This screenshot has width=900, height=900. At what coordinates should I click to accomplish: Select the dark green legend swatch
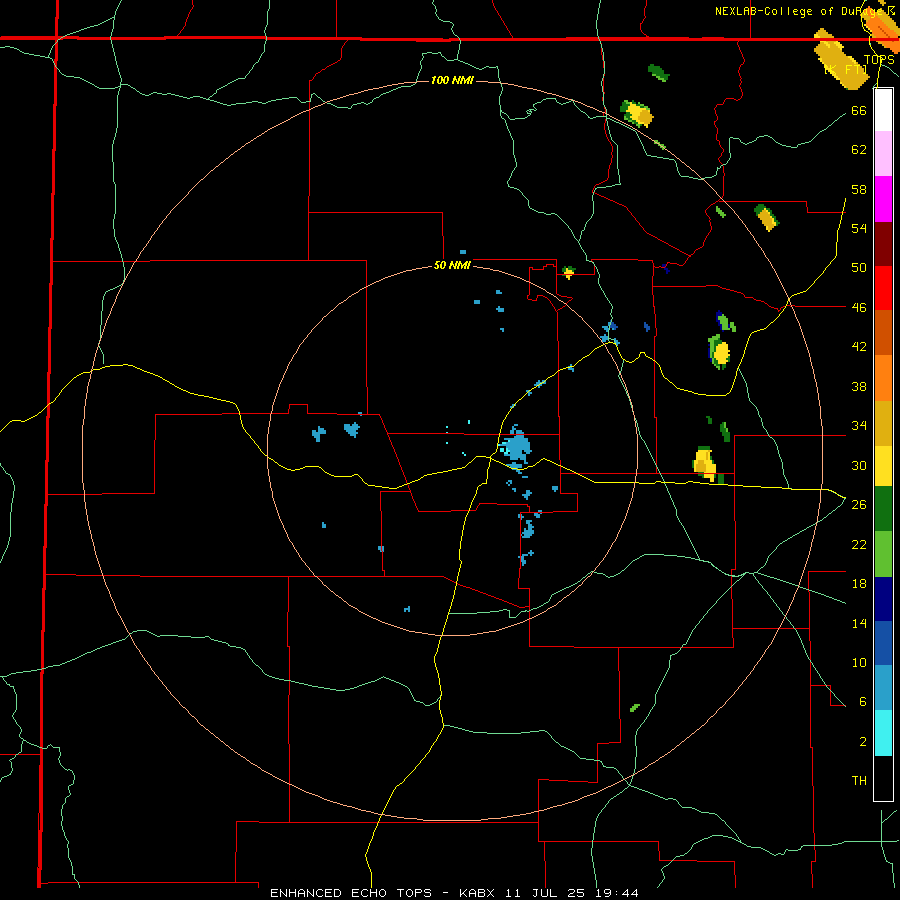(883, 509)
